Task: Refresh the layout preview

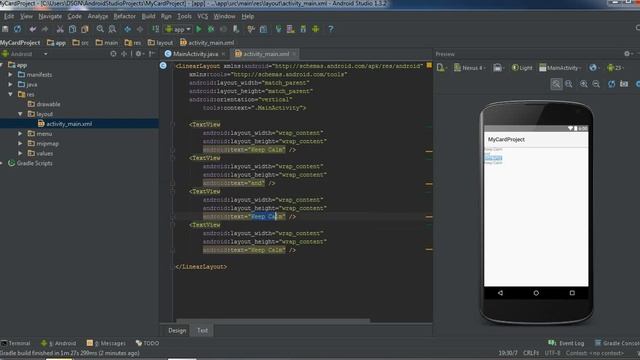Action: [611, 84]
